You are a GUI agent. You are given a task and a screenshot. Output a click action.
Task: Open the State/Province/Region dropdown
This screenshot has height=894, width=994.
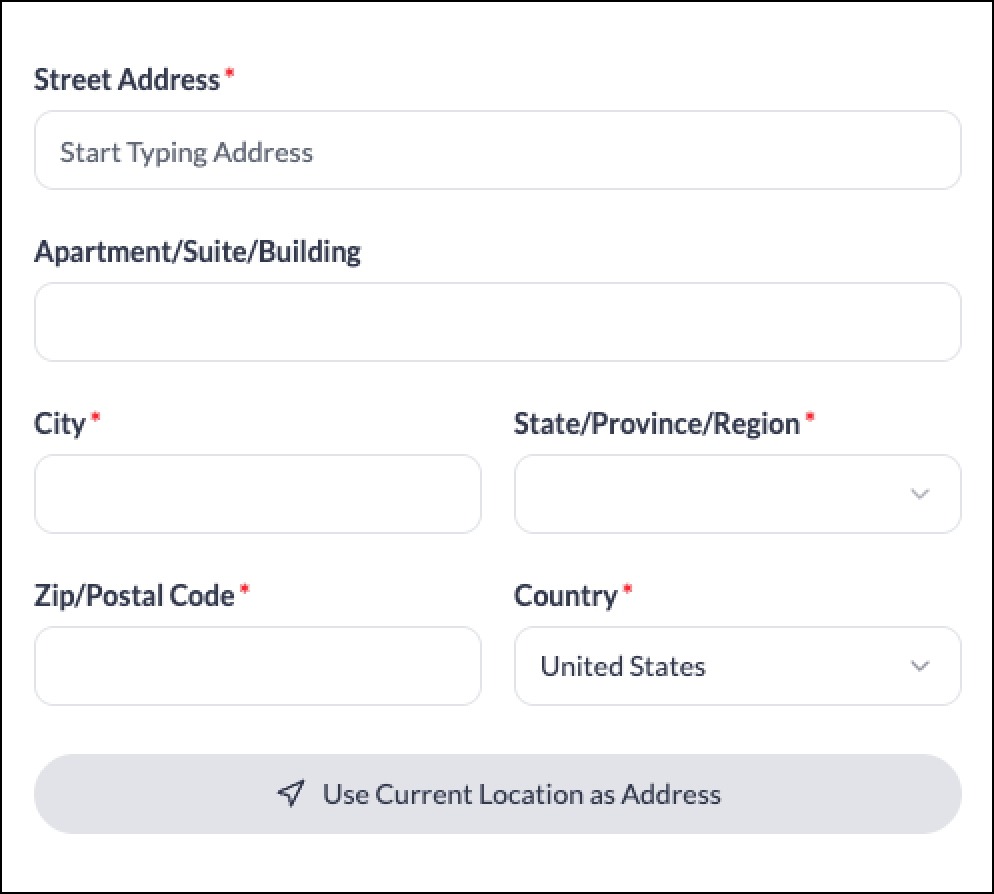click(738, 494)
